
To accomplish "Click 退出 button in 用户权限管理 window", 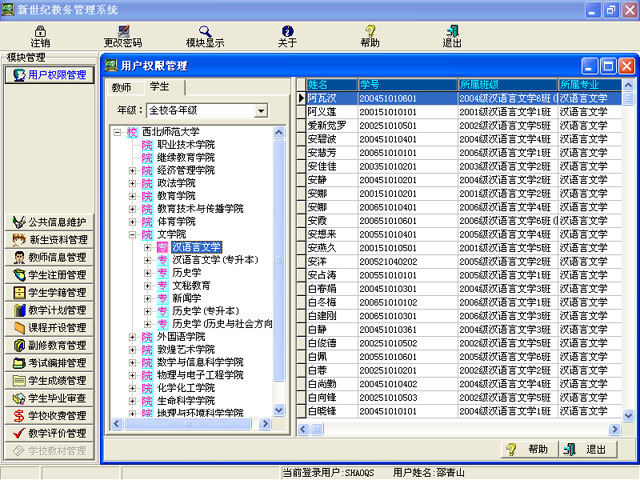I will click(x=587, y=450).
